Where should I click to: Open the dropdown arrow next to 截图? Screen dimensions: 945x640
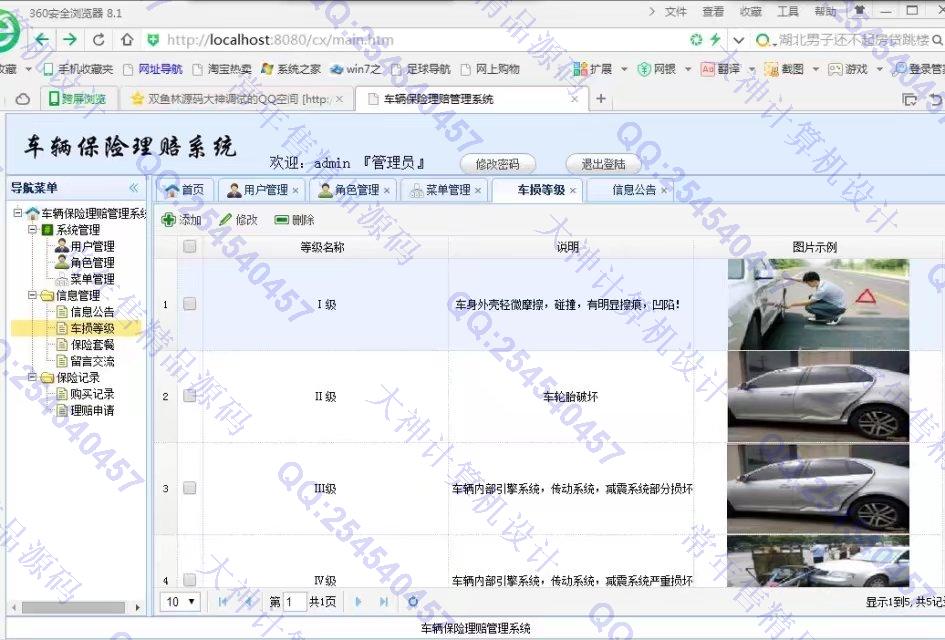(815, 69)
